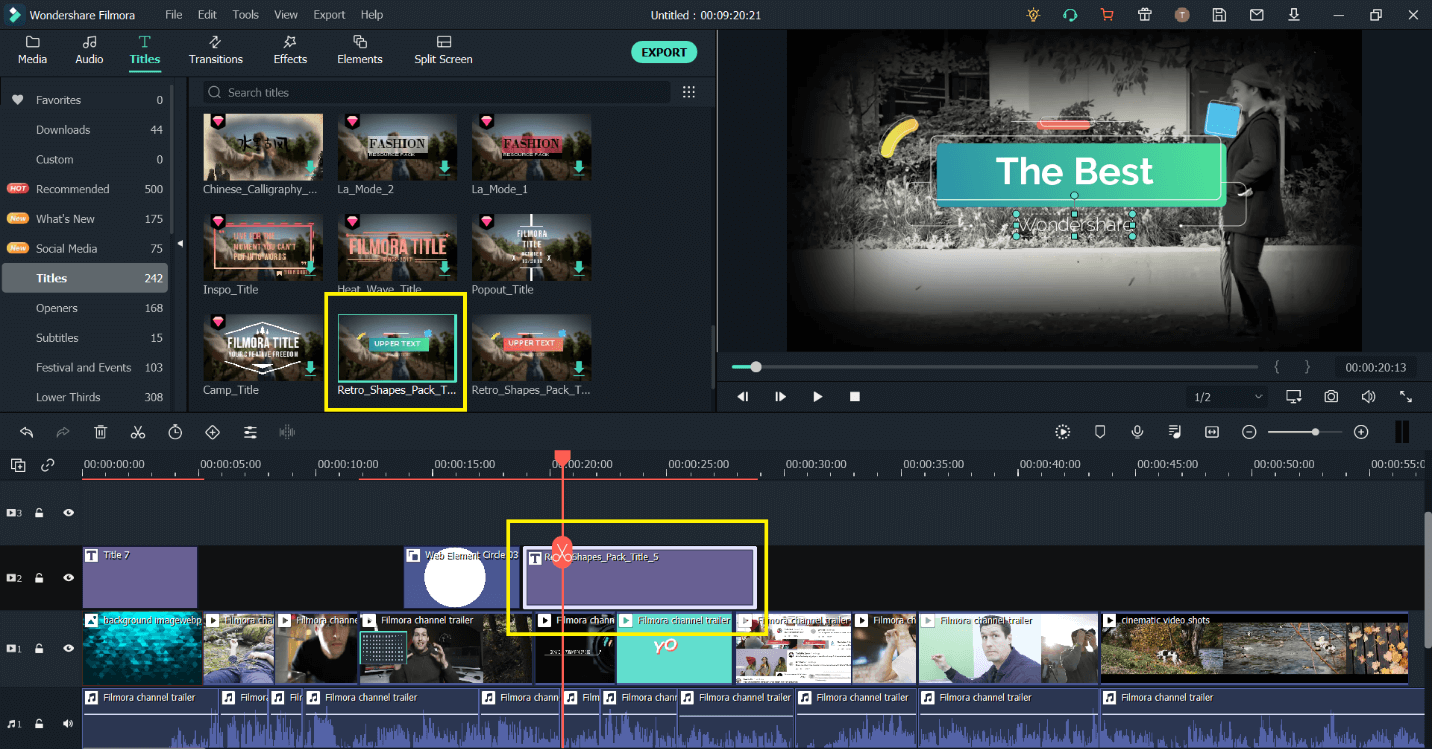Select the Openers category
The height and width of the screenshot is (749, 1432).
click(x=85, y=308)
